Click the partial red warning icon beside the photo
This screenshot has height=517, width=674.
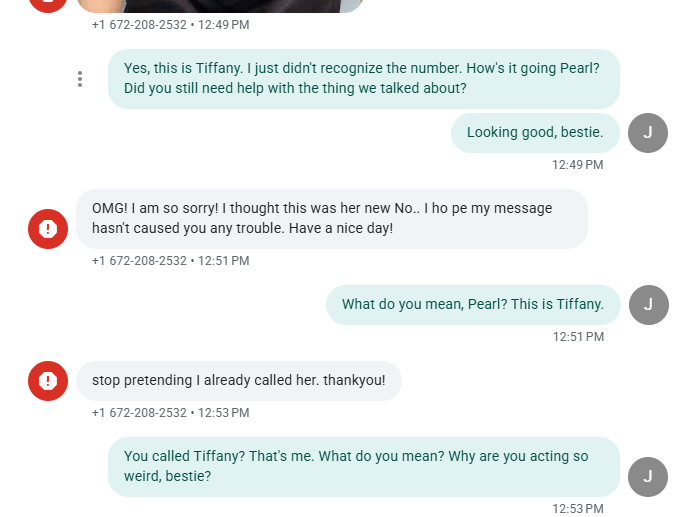tap(48, 3)
